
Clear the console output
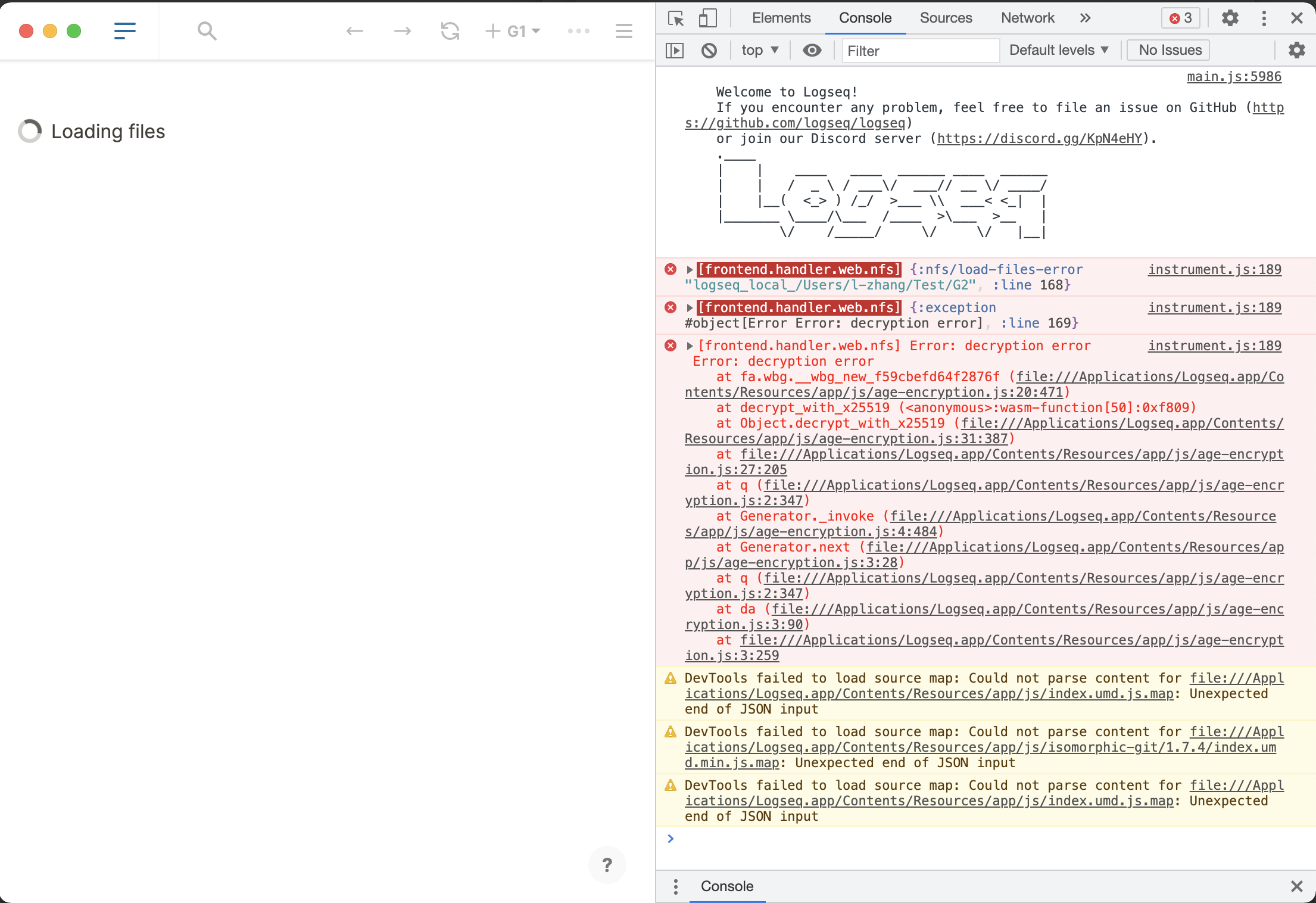pyautogui.click(x=709, y=50)
